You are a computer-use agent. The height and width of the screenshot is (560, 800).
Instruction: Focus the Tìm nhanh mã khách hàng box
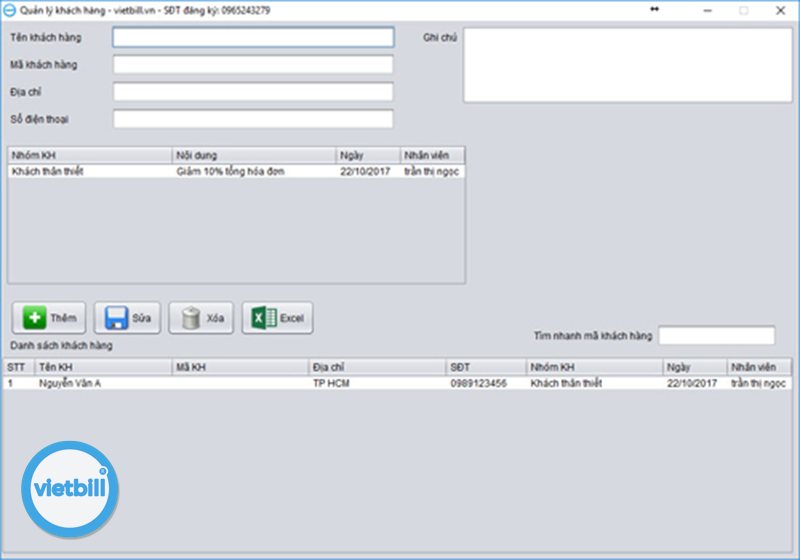[x=716, y=336]
